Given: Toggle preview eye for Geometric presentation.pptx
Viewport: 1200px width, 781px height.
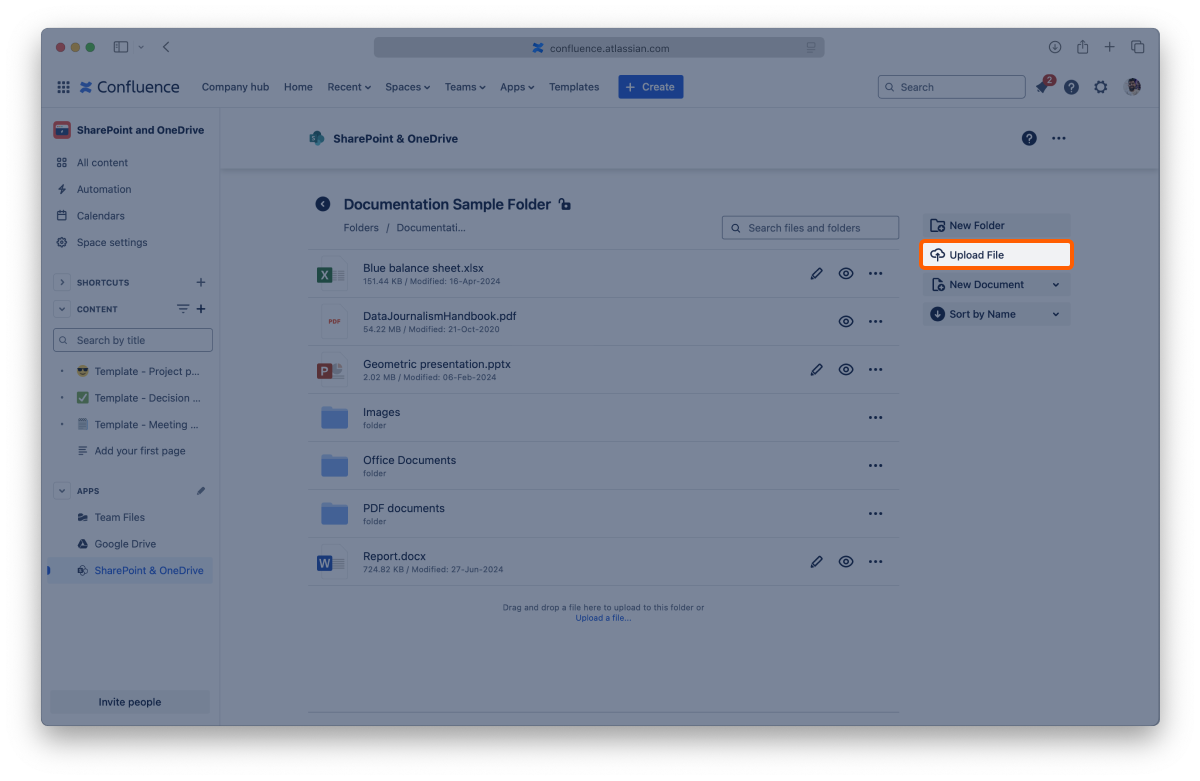Looking at the screenshot, I should coord(846,370).
